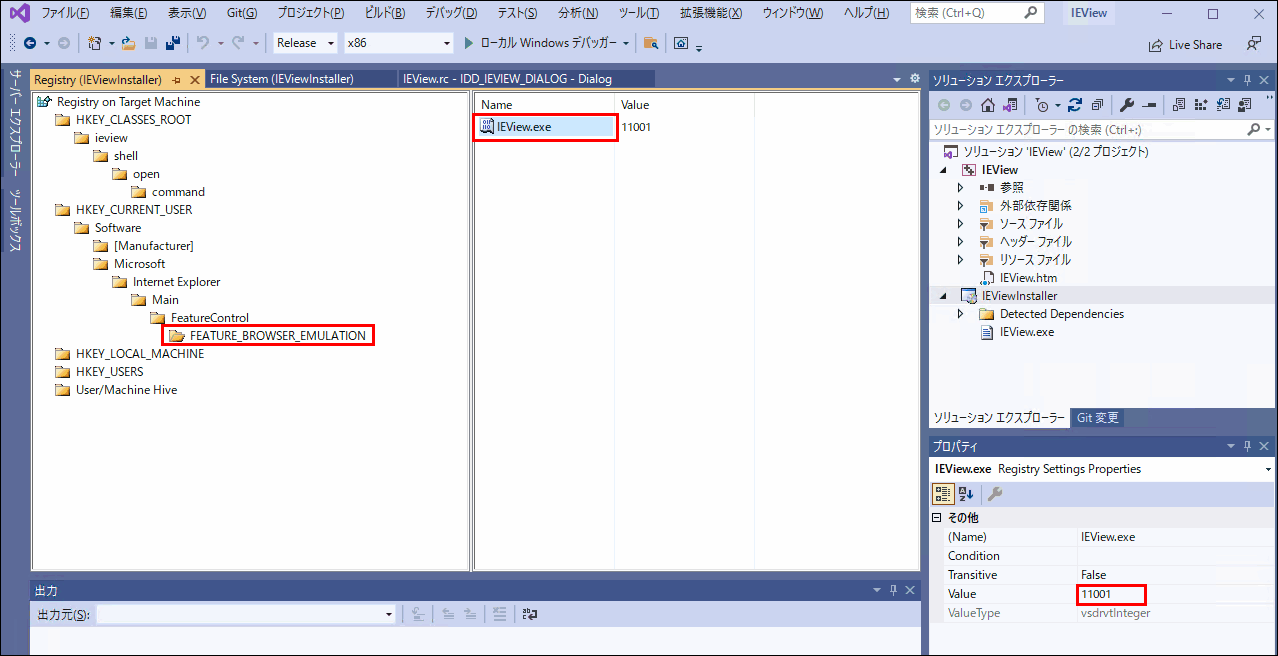1278x656 pixels.
Task: Click the open file folder icon
Action: 128,43
